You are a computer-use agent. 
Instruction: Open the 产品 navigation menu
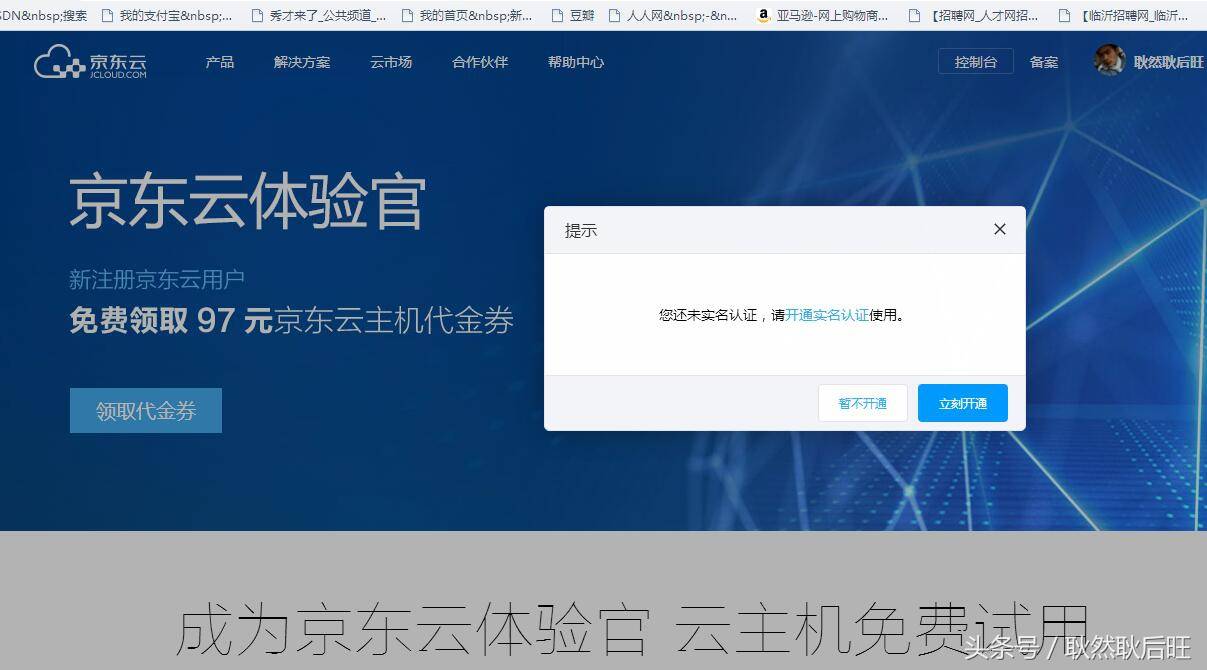[219, 62]
